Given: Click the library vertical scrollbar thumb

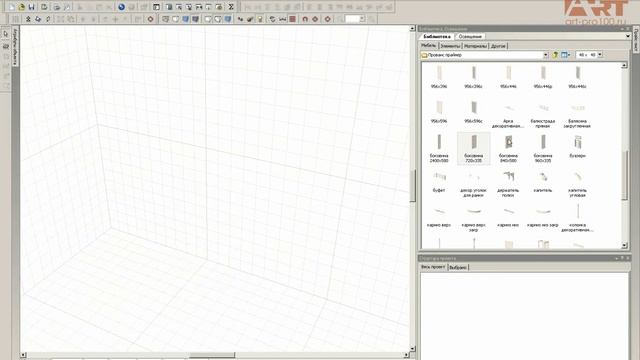Looking at the screenshot, I should (x=624, y=176).
